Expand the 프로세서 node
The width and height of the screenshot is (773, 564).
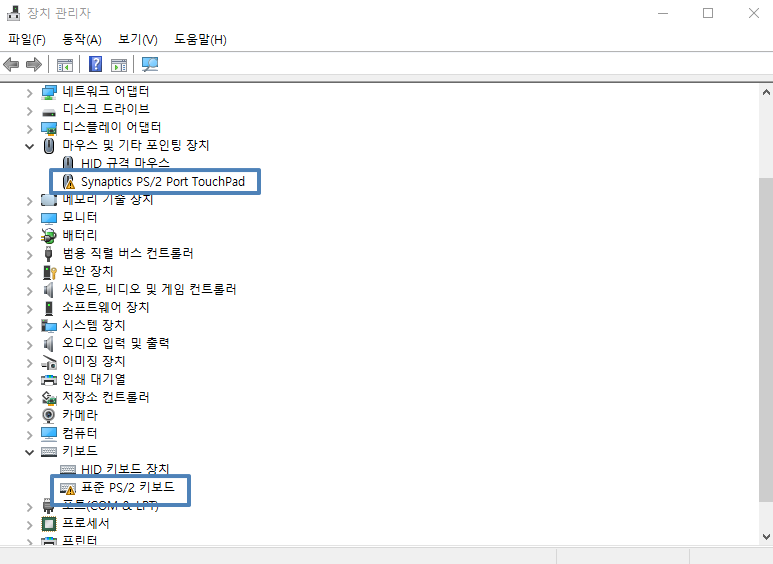(30, 525)
